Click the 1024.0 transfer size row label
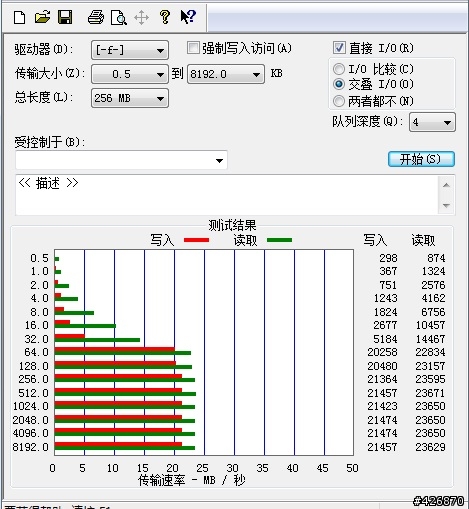469x509 pixels. coord(31,406)
